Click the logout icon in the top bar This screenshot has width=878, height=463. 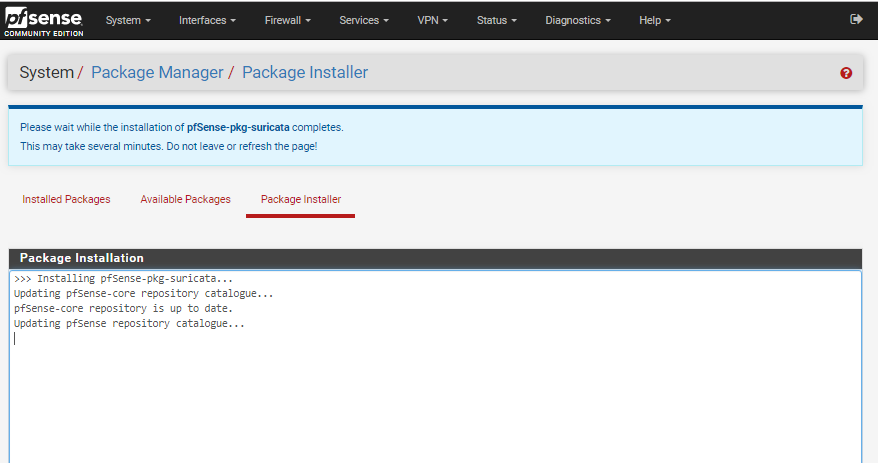point(856,20)
